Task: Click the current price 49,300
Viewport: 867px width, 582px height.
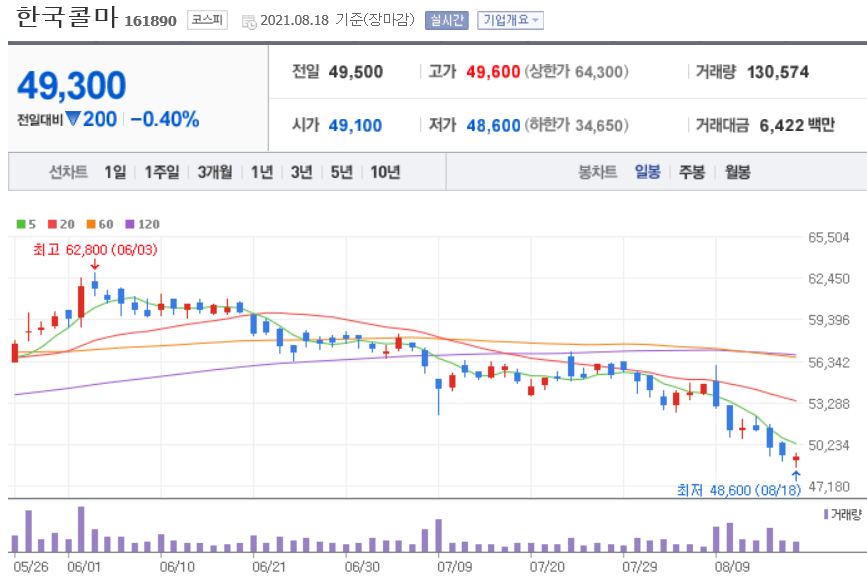Action: (x=72, y=85)
